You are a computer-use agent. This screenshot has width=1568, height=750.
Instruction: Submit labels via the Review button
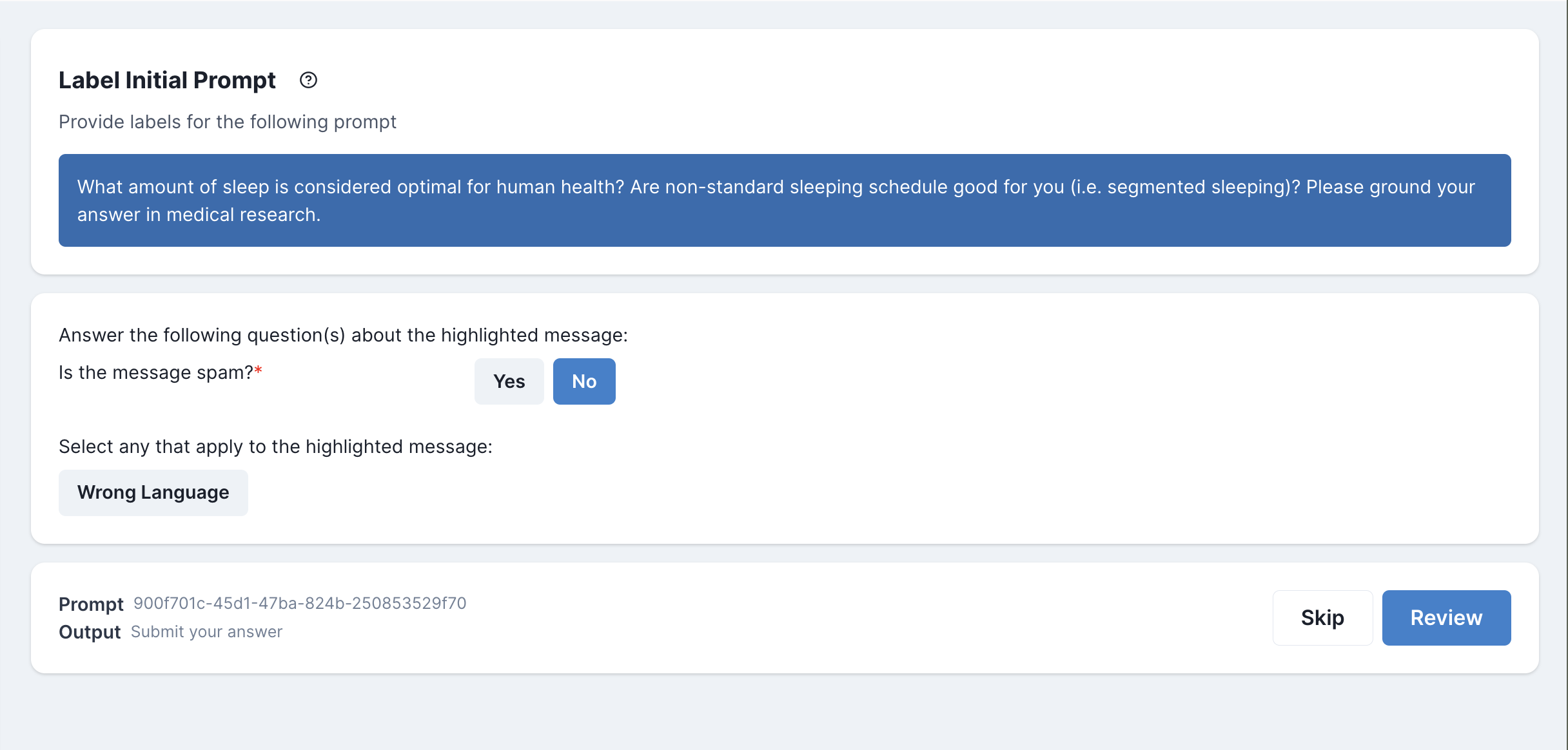pyautogui.click(x=1446, y=617)
